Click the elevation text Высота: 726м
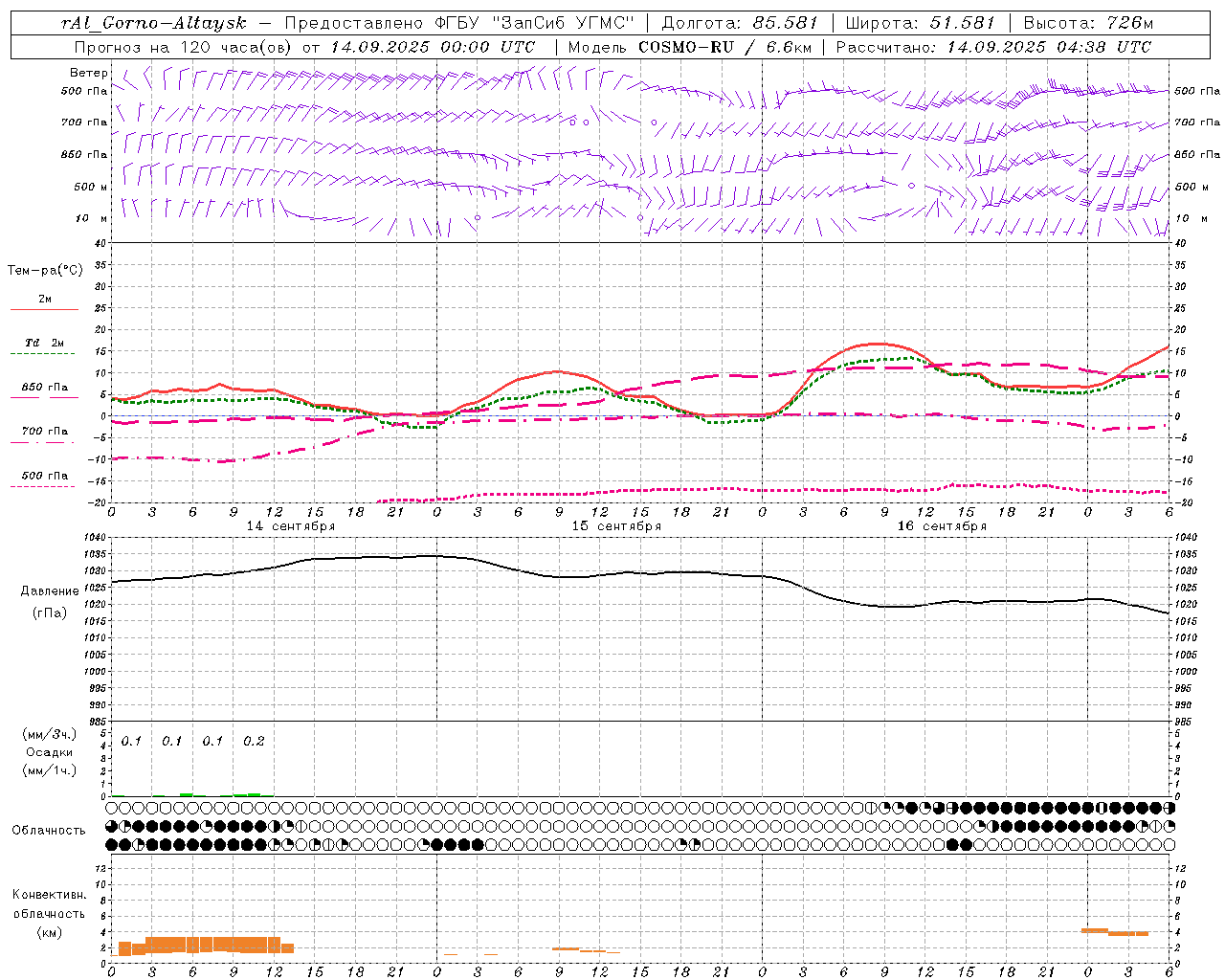Image resolution: width=1225 pixels, height=980 pixels. [1088, 23]
